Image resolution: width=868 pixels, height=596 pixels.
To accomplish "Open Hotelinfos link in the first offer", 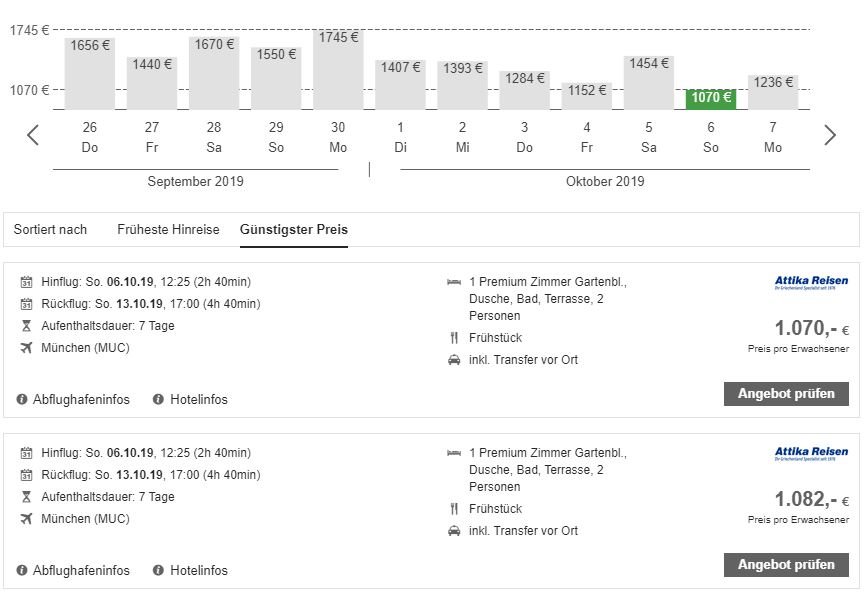I will [x=199, y=399].
